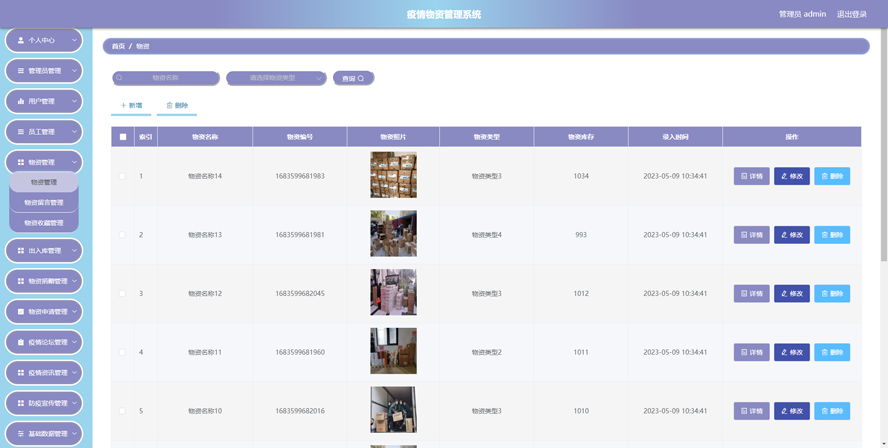Open the 物资收藏管理 submenu item
The width and height of the screenshot is (888, 448).
[44, 223]
